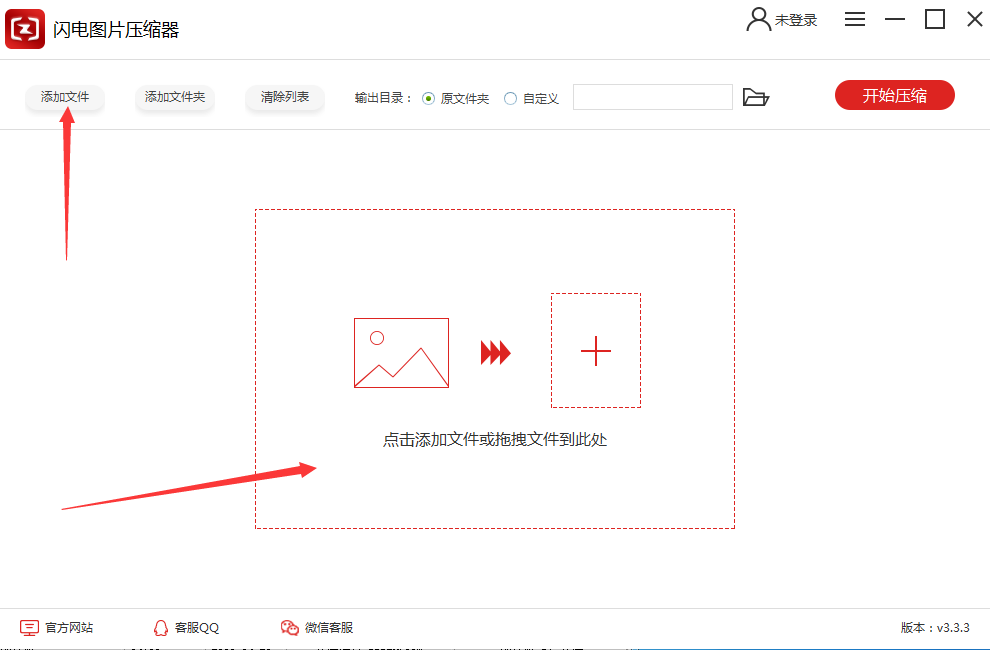The width and height of the screenshot is (990, 650).
Task: Click the 添加文件 button
Action: click(64, 97)
